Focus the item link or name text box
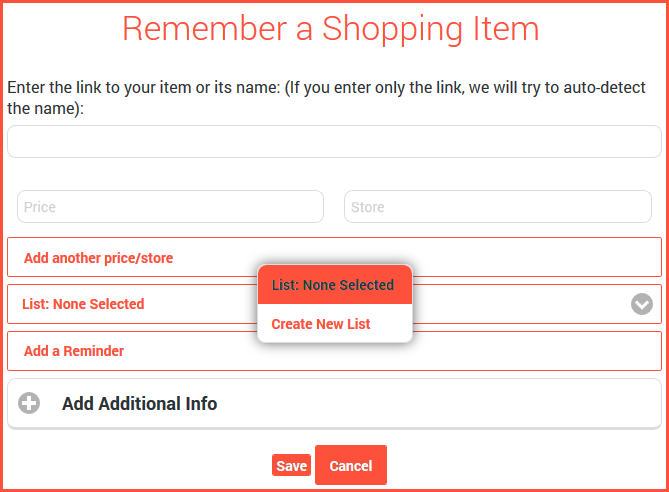The image size is (669, 492). click(x=334, y=141)
